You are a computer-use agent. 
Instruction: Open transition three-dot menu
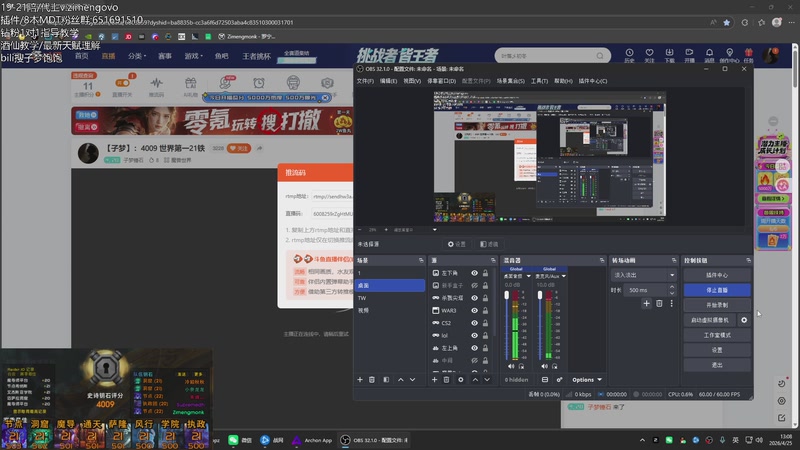tap(671, 303)
